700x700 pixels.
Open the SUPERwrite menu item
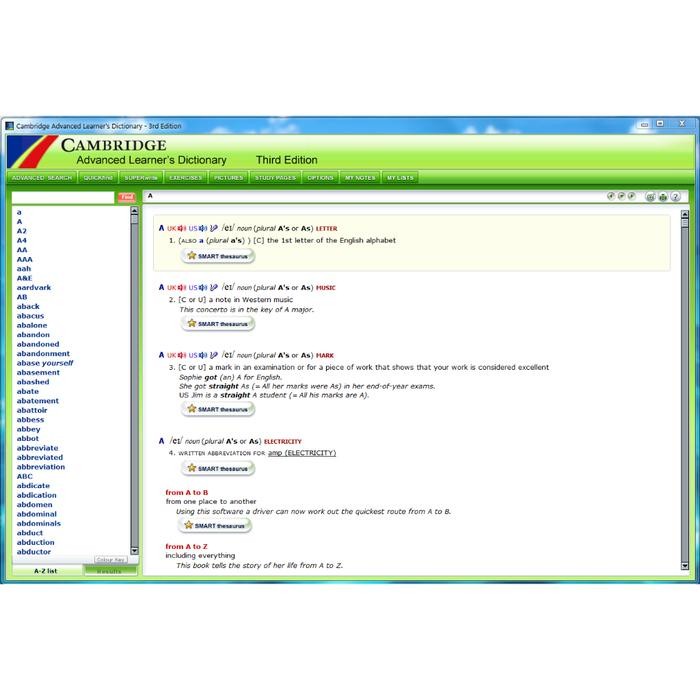coord(141,178)
